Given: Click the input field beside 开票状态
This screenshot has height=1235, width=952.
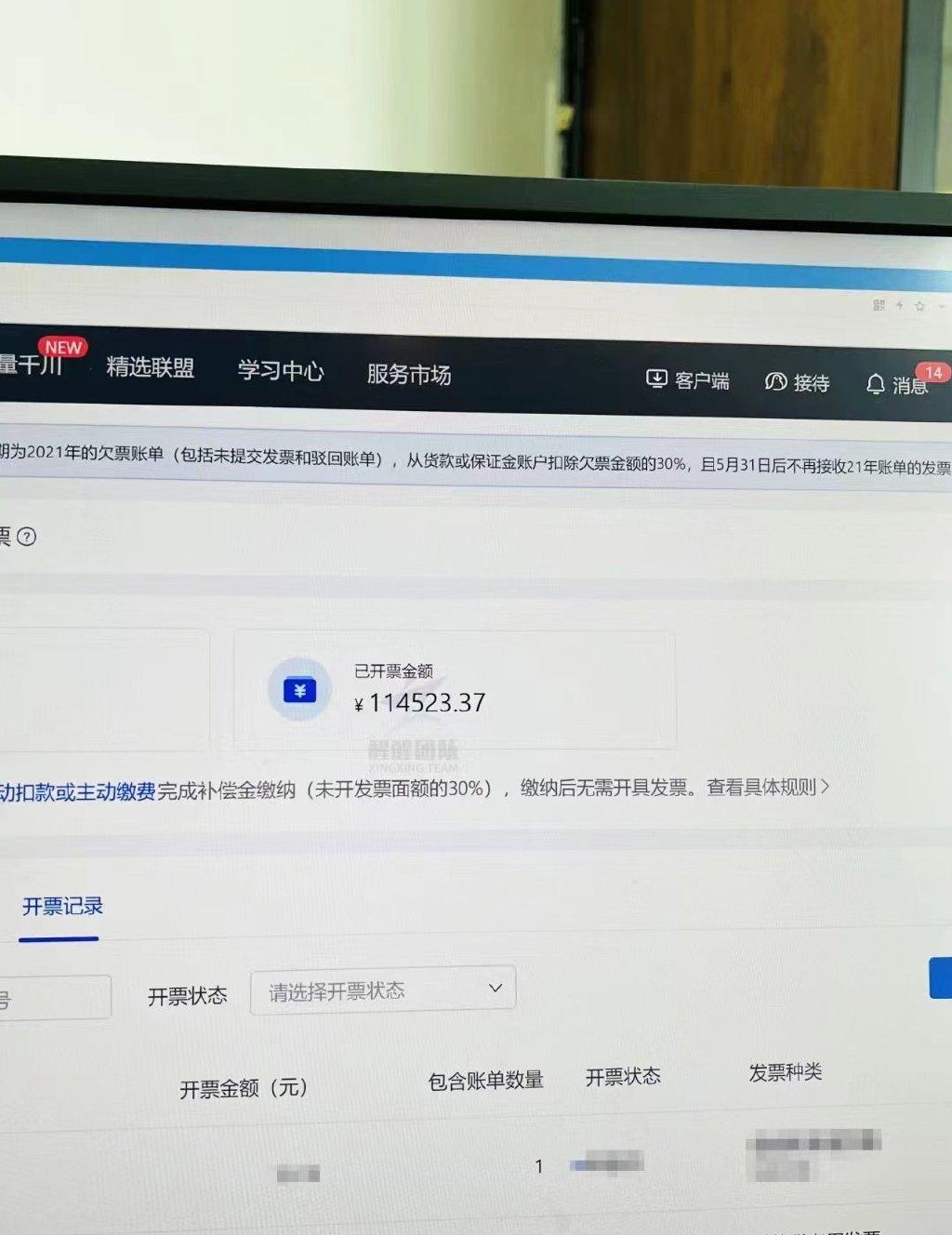Looking at the screenshot, I should (56, 998).
